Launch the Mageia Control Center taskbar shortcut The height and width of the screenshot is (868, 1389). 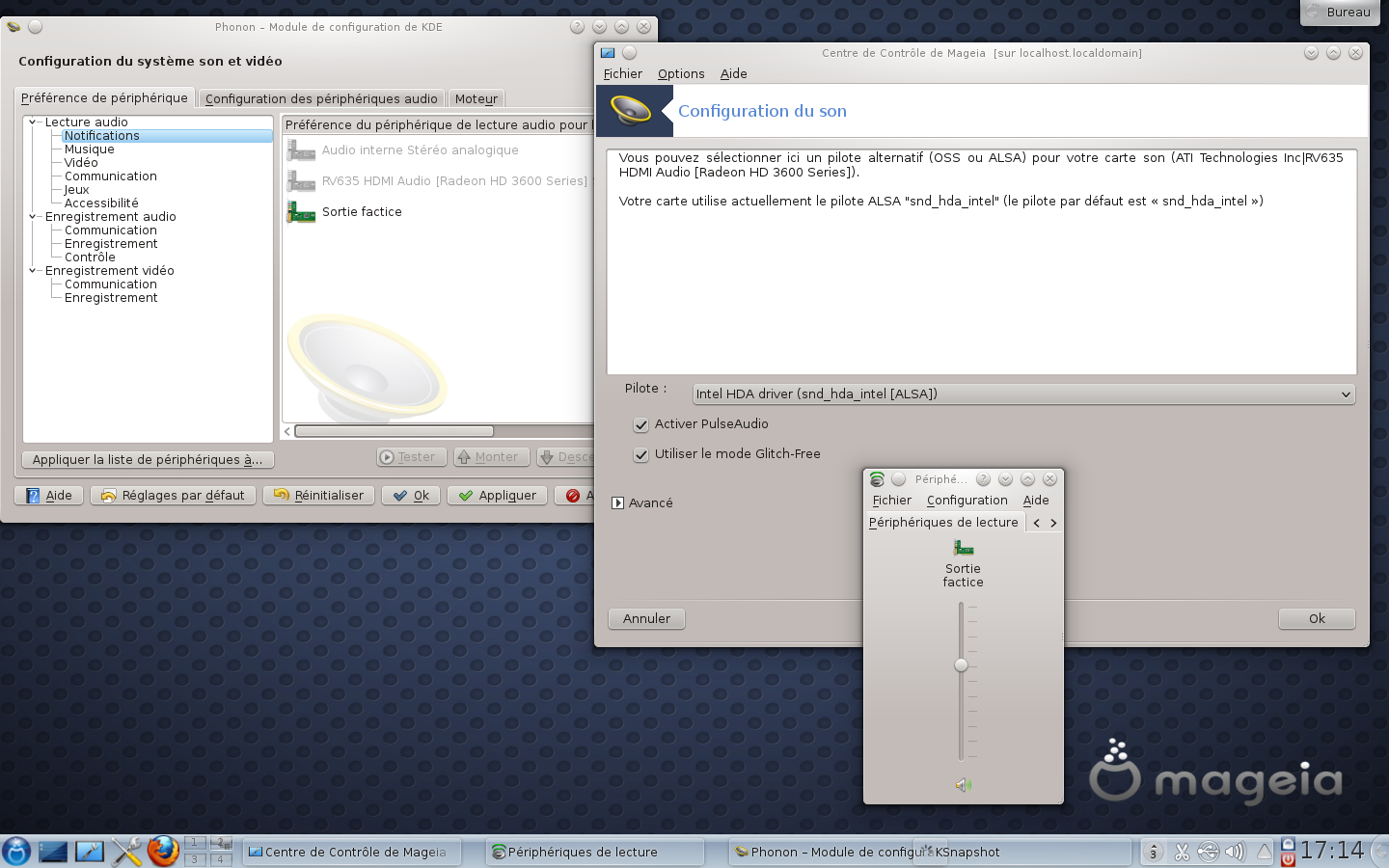90,852
